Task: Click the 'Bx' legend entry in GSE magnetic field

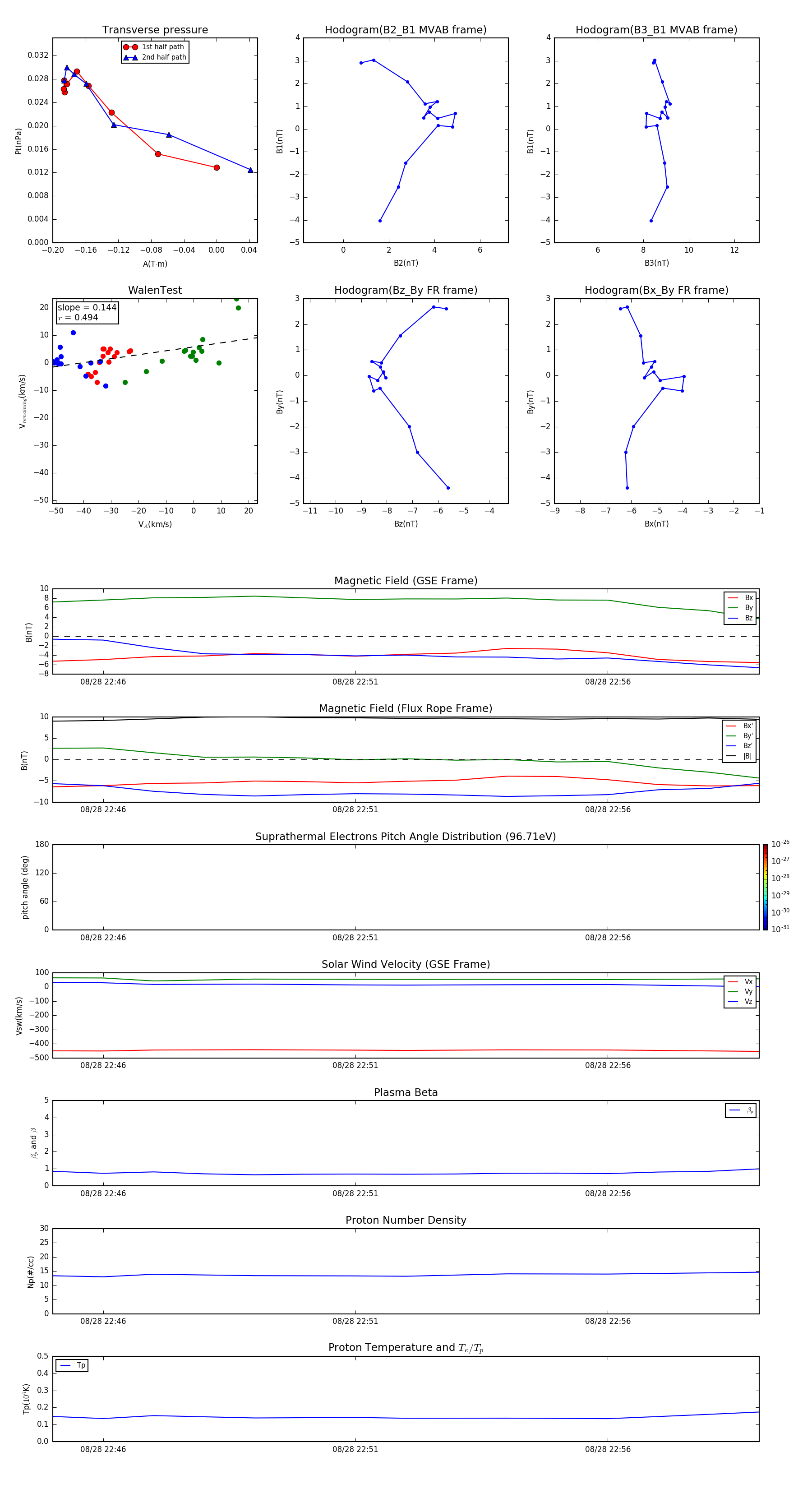Action: [x=740, y=598]
